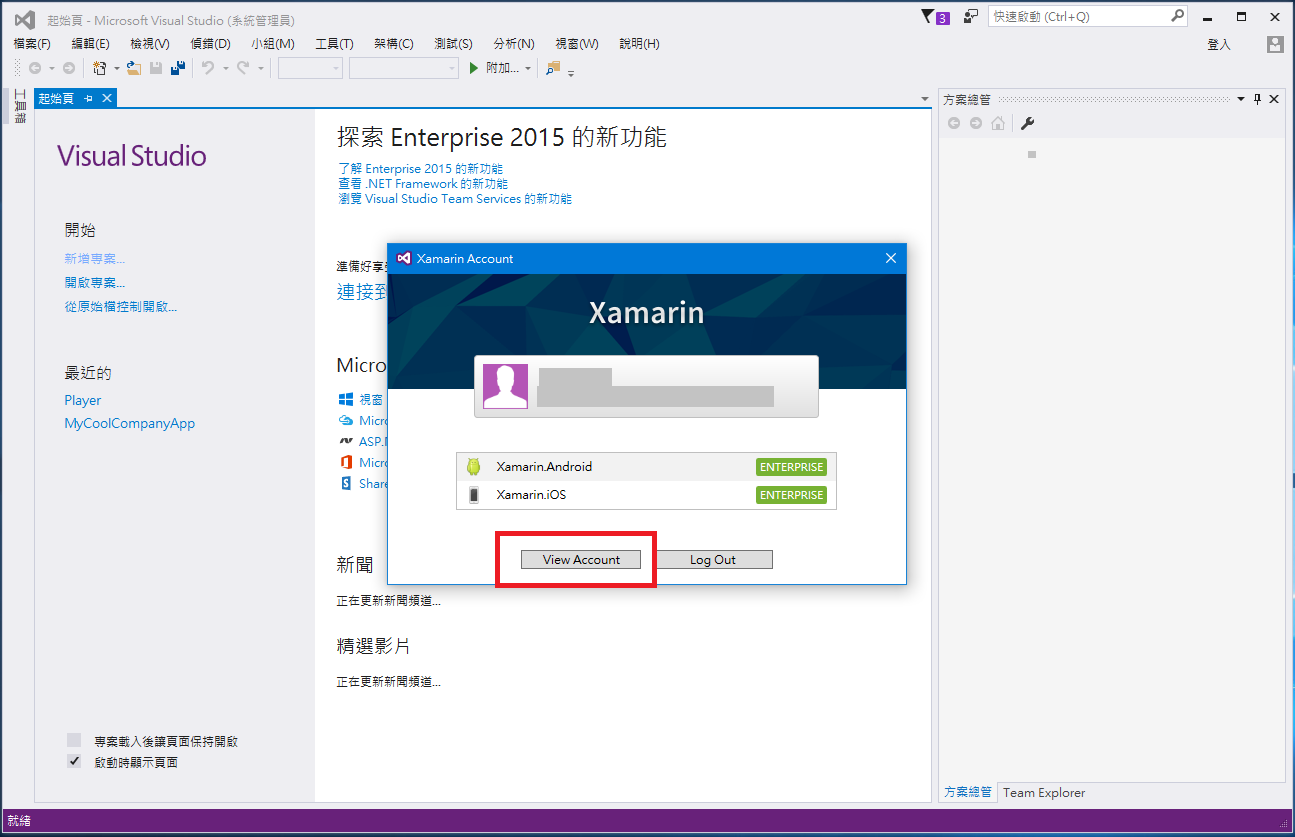
Task: Click the Navigate Forward toolbar arrow
Action: coord(68,68)
